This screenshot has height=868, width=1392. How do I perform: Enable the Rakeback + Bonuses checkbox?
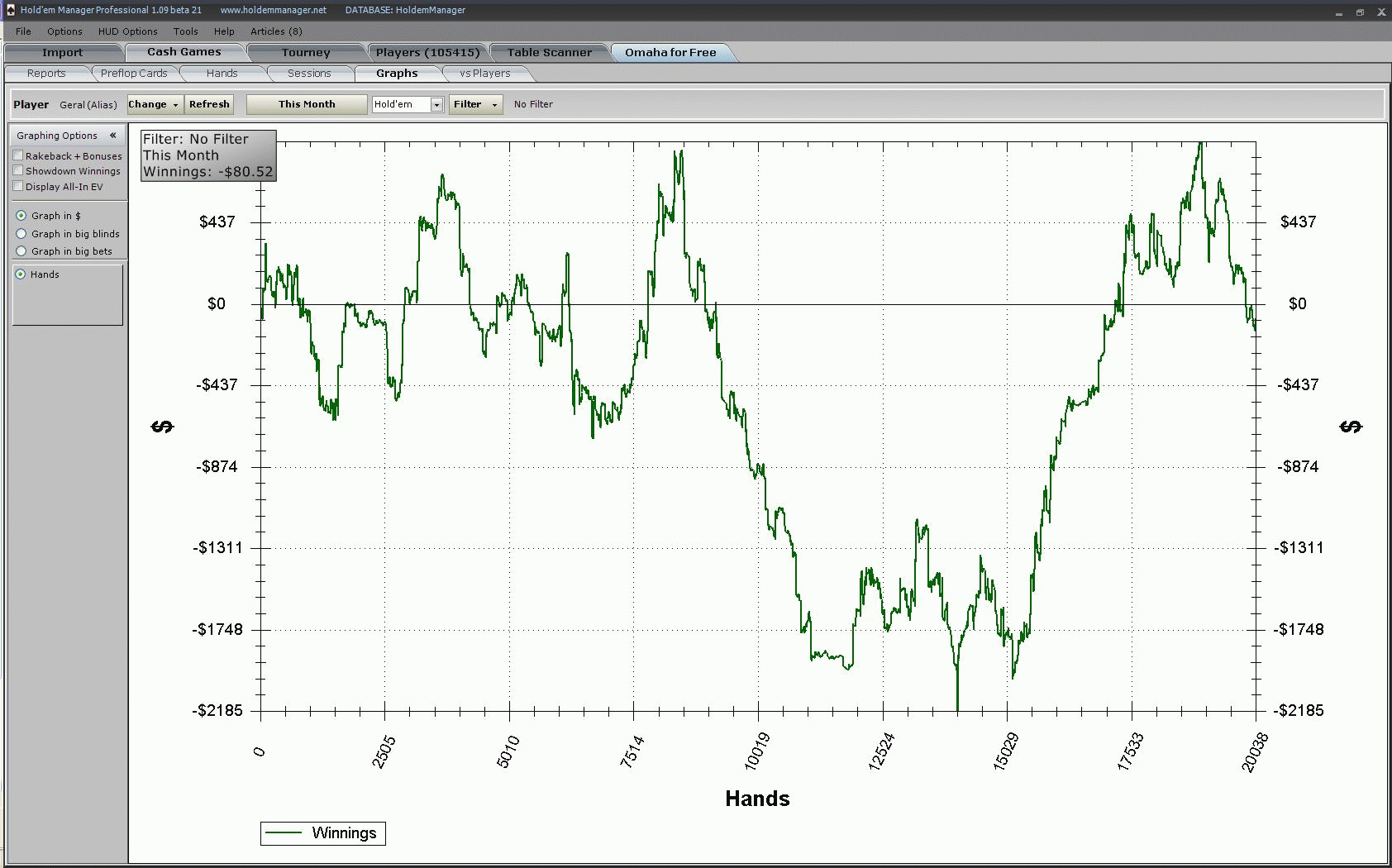pyautogui.click(x=18, y=155)
